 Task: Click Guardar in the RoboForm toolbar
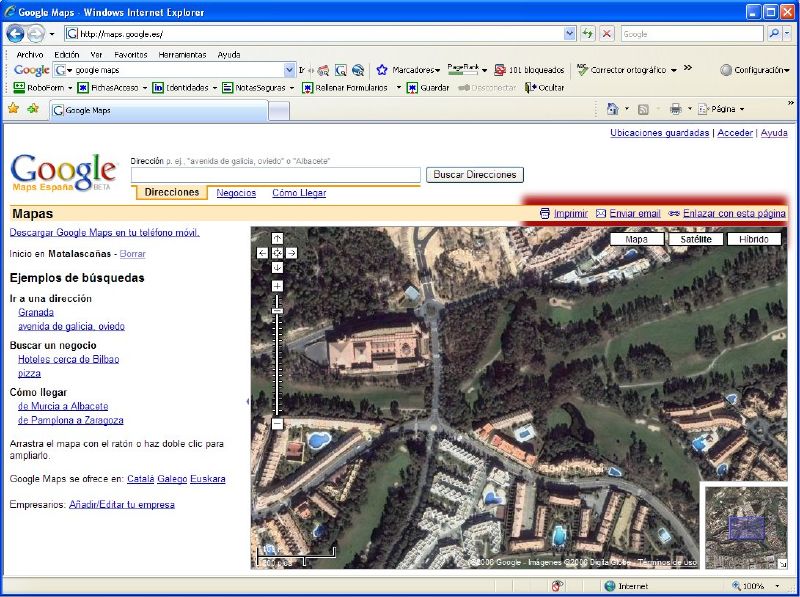(428, 88)
